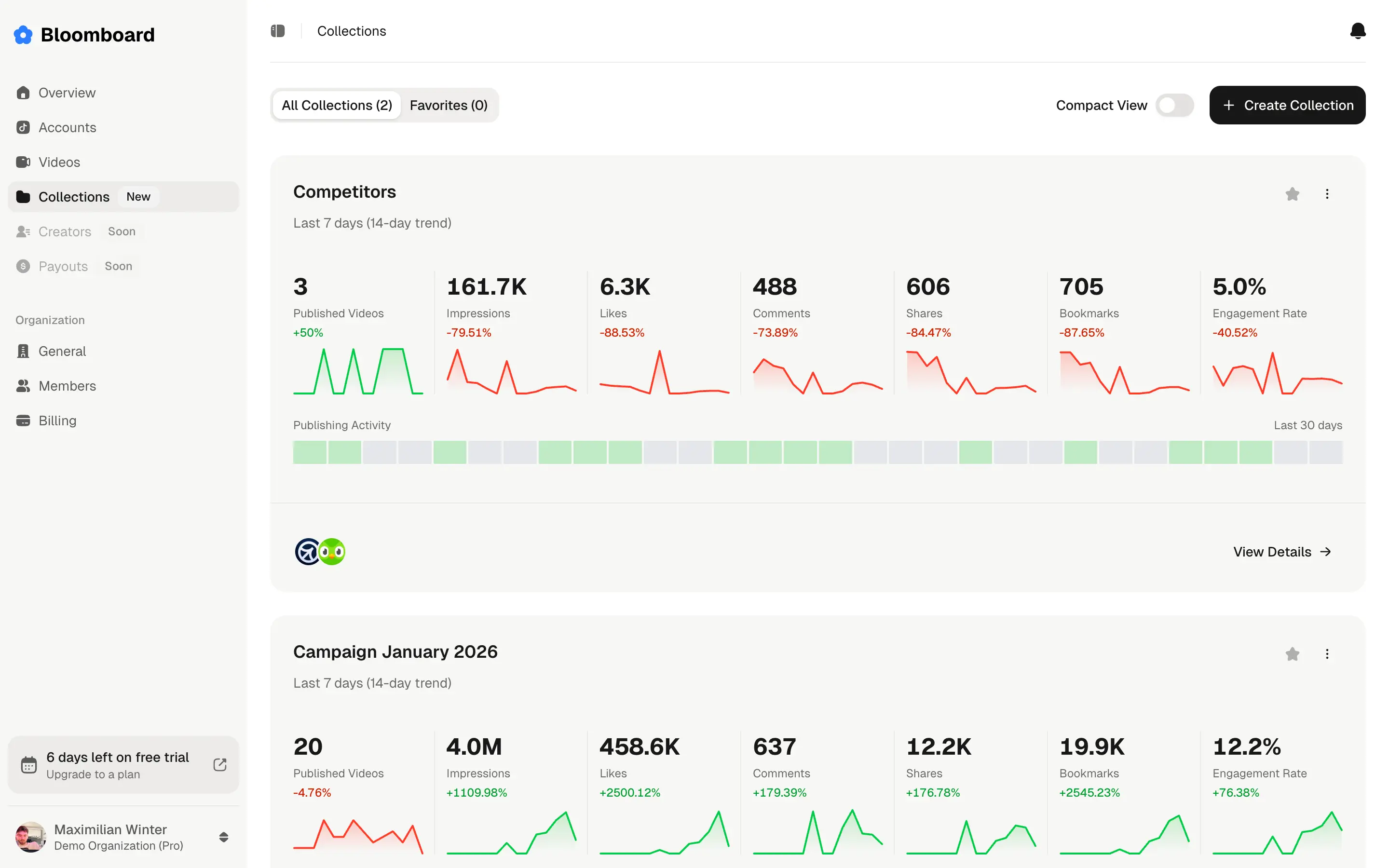View organization Members
Image resolution: width=1389 pixels, height=868 pixels.
coord(67,386)
